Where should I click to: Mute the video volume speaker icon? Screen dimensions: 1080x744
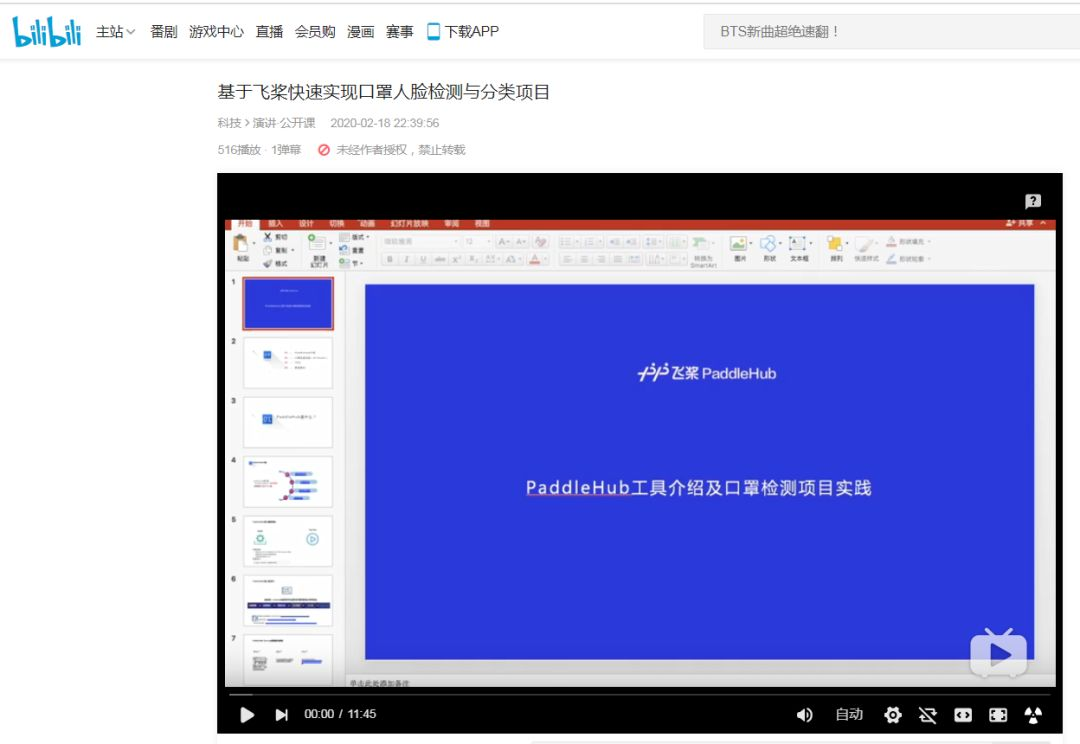coord(804,714)
